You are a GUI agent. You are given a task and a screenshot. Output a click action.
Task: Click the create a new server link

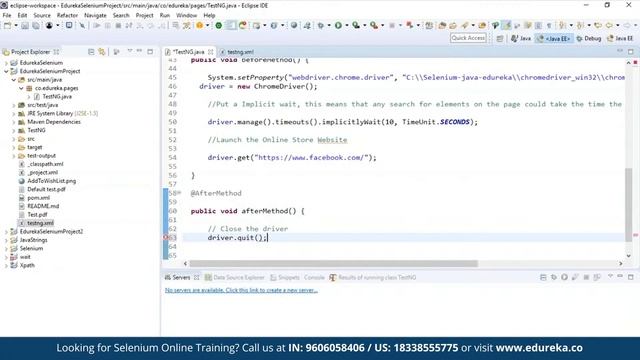241,290
